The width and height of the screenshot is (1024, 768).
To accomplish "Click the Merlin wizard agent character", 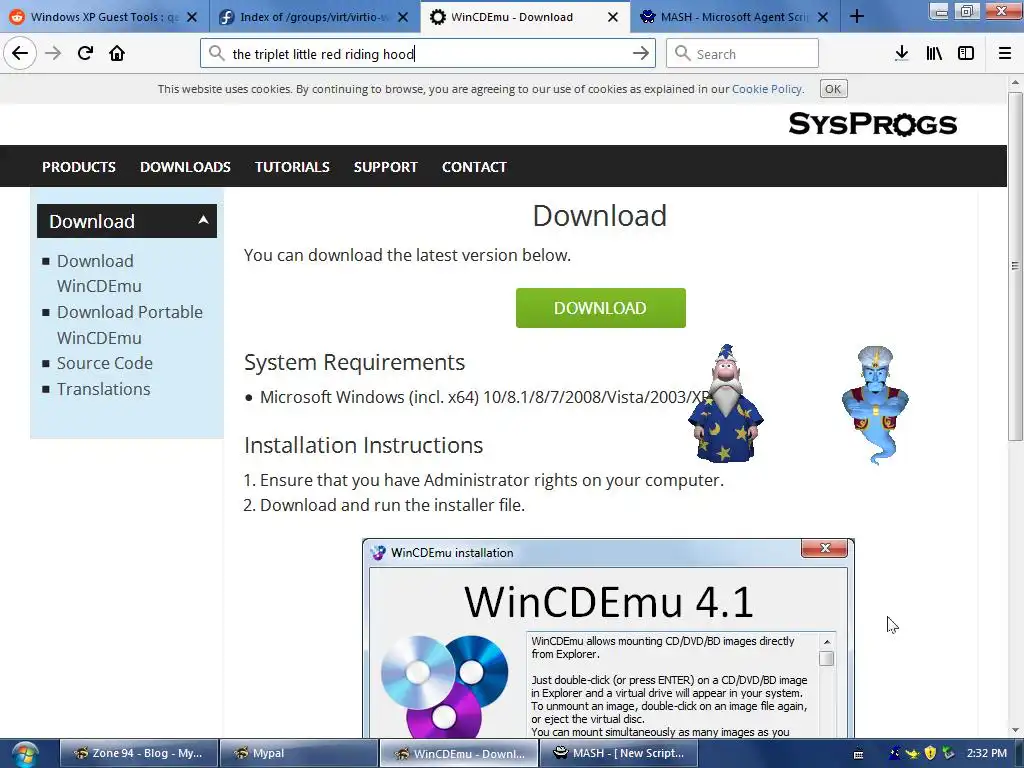I will click(726, 404).
